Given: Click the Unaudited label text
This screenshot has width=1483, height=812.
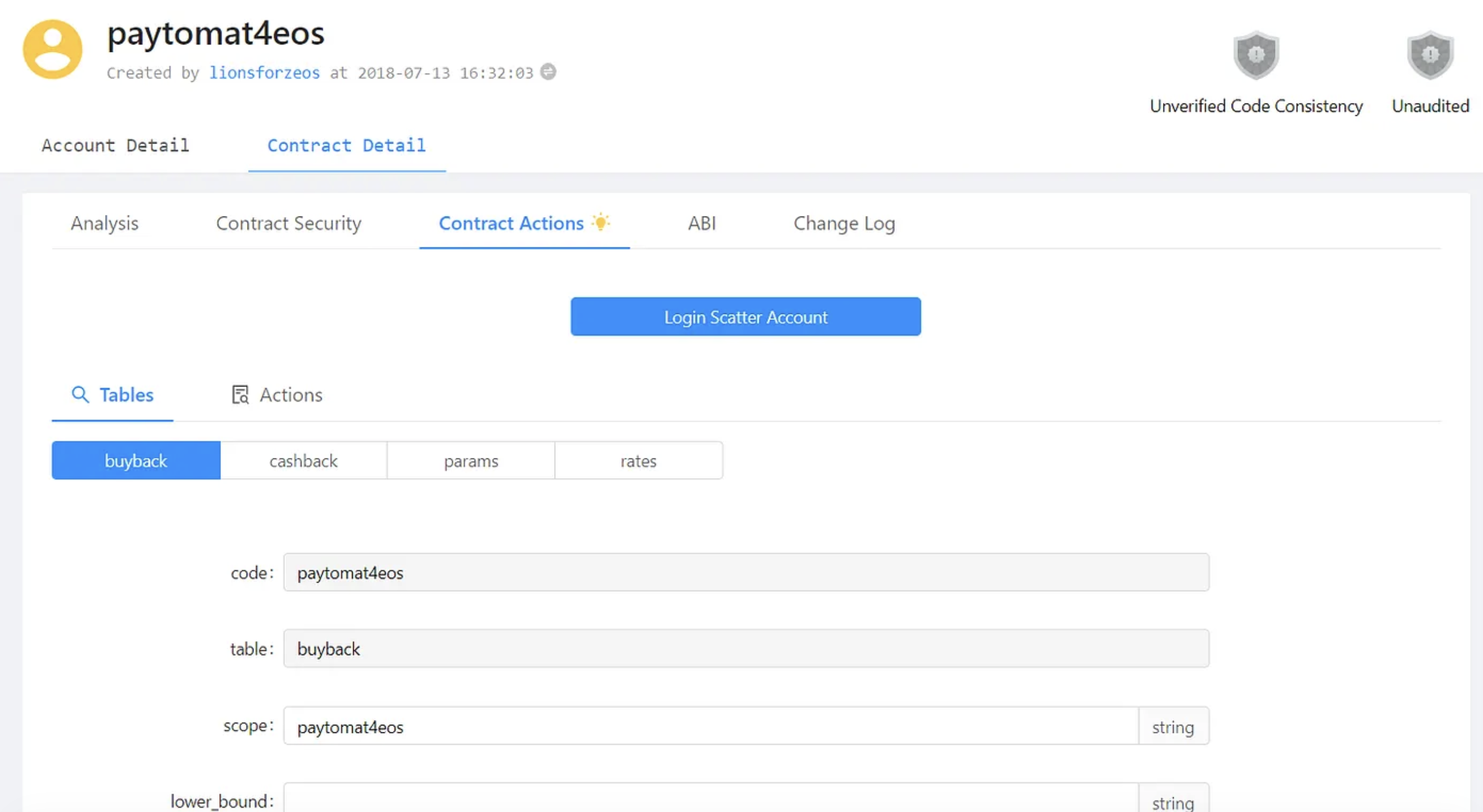Looking at the screenshot, I should point(1430,106).
